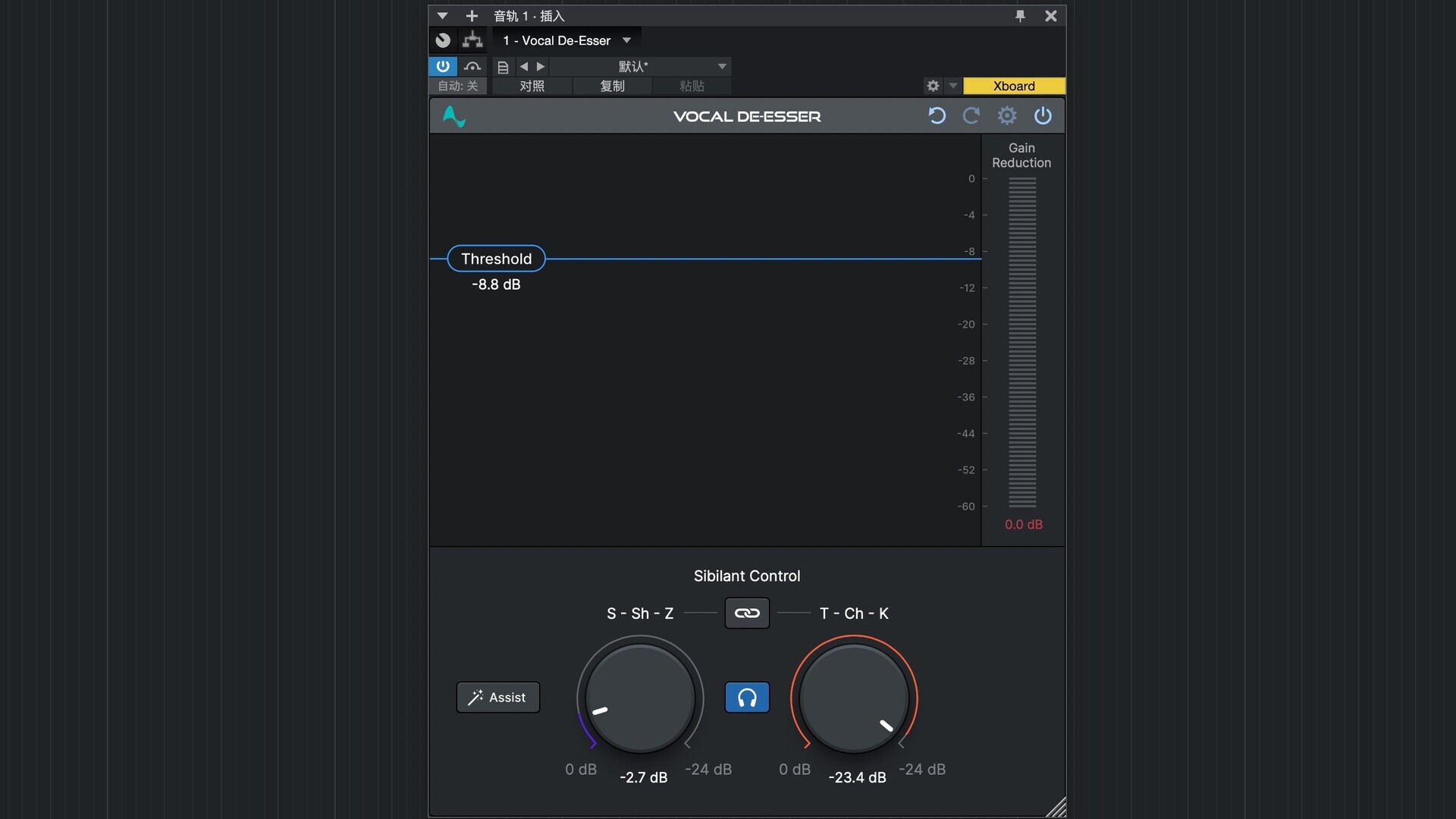The image size is (1456, 819).
Task: Toggle the sibilant link button
Action: 747,613
